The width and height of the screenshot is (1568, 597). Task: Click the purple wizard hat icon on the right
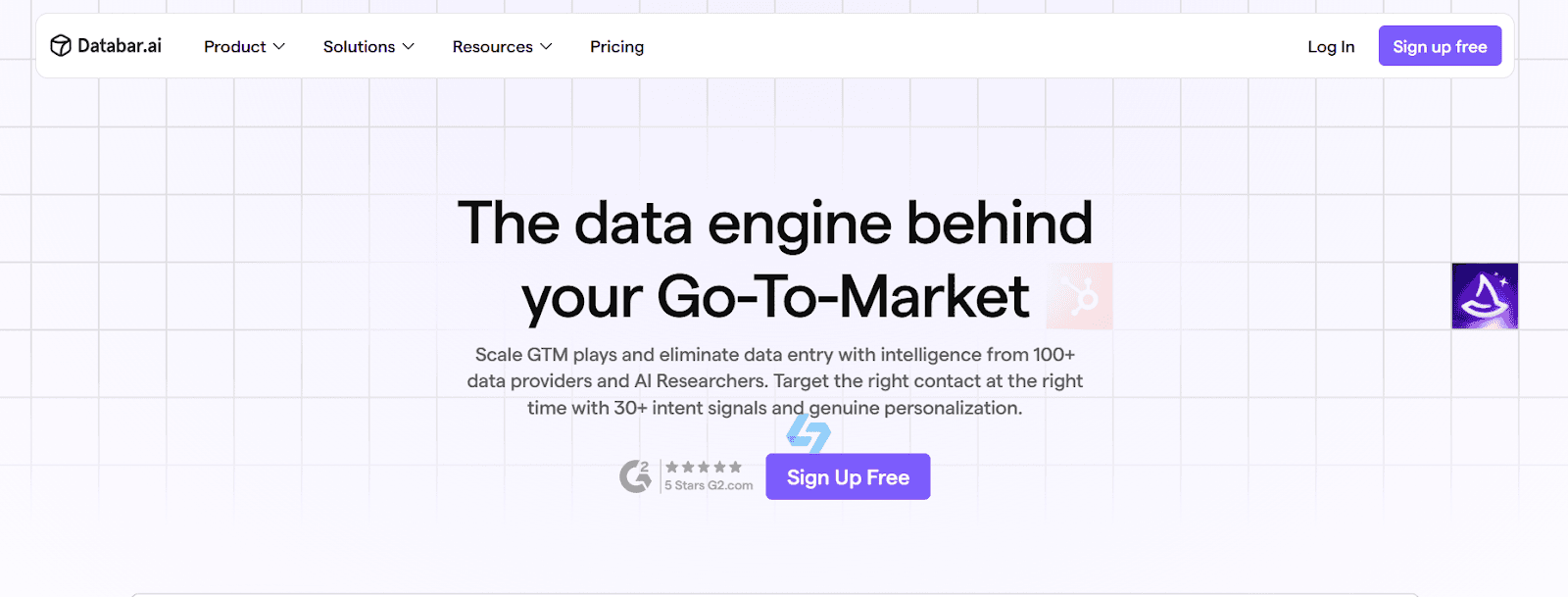tap(1484, 295)
